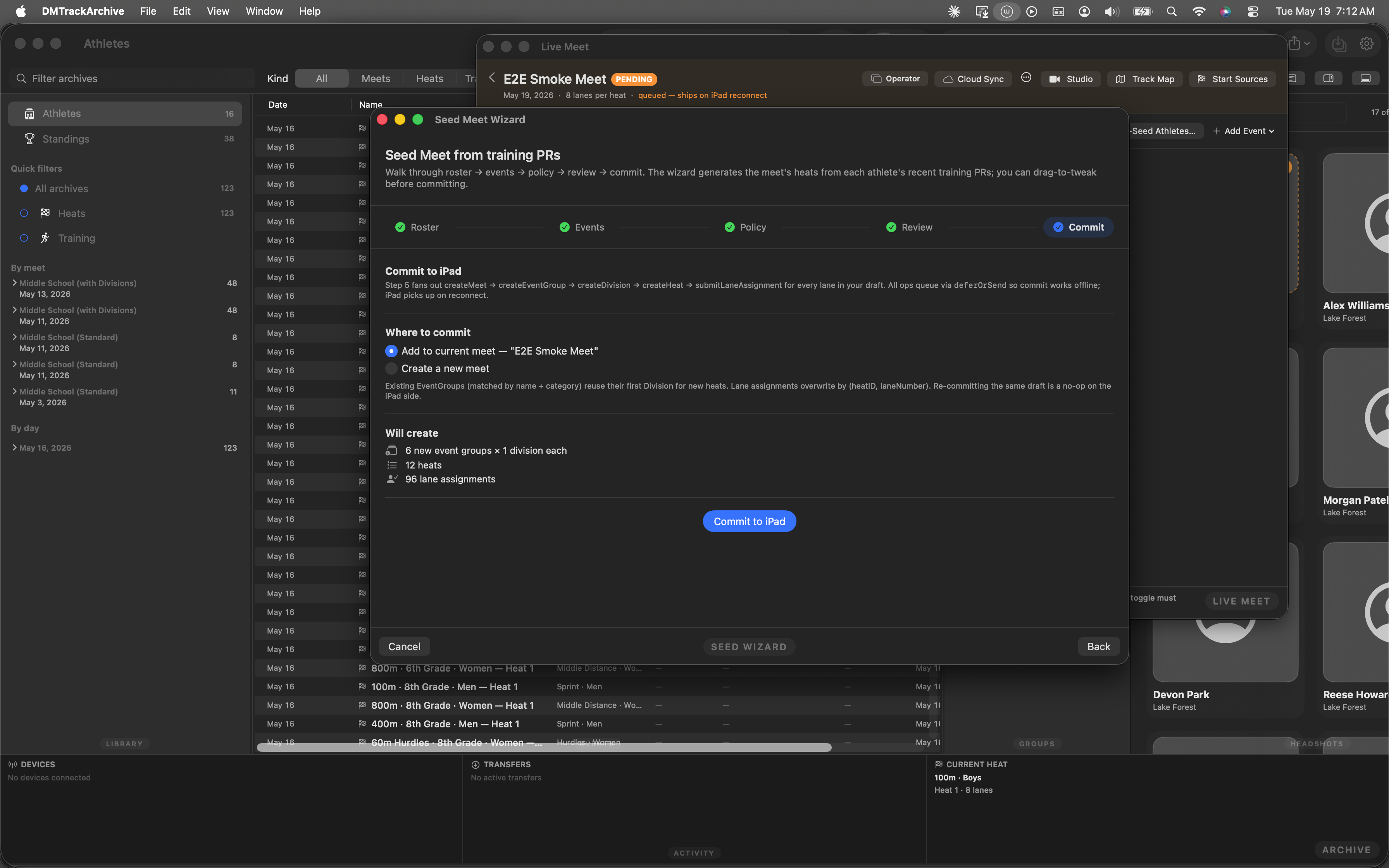This screenshot has width=1389, height=868.
Task: Click the Current Heat flag icon
Action: [x=938, y=765]
